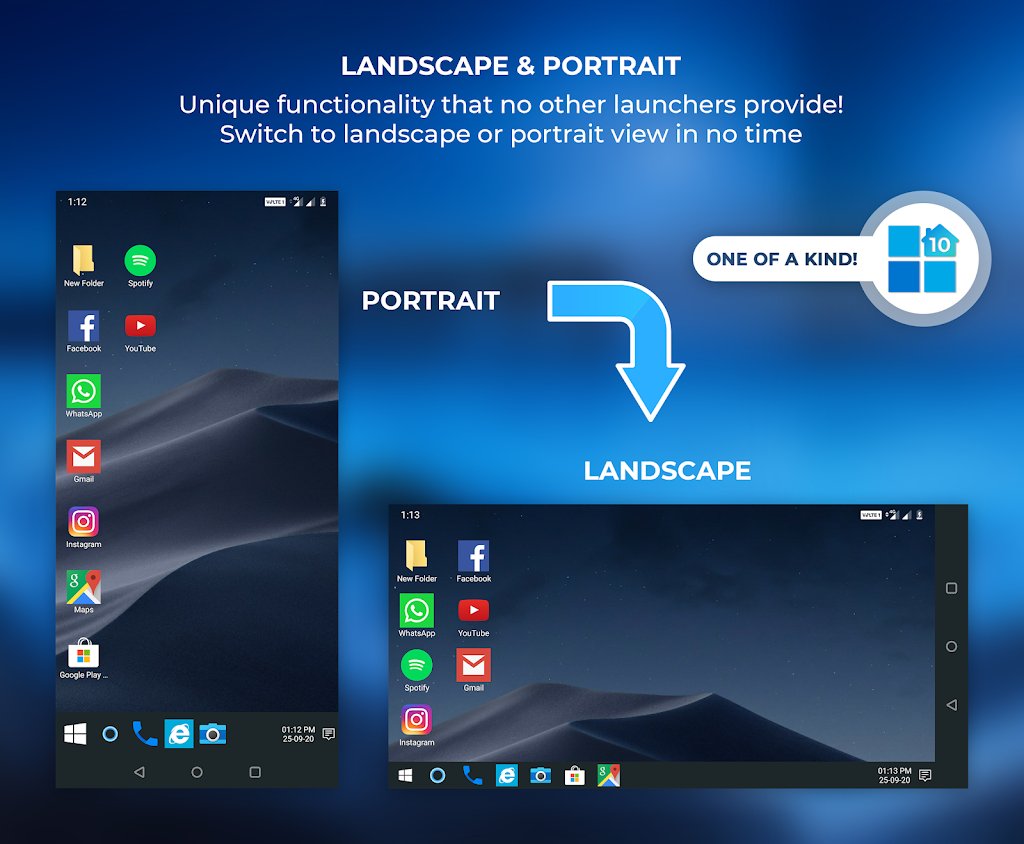Tap the Maps shortcut on portrait desktop
Viewport: 1024px width, 844px height.
click(84, 588)
